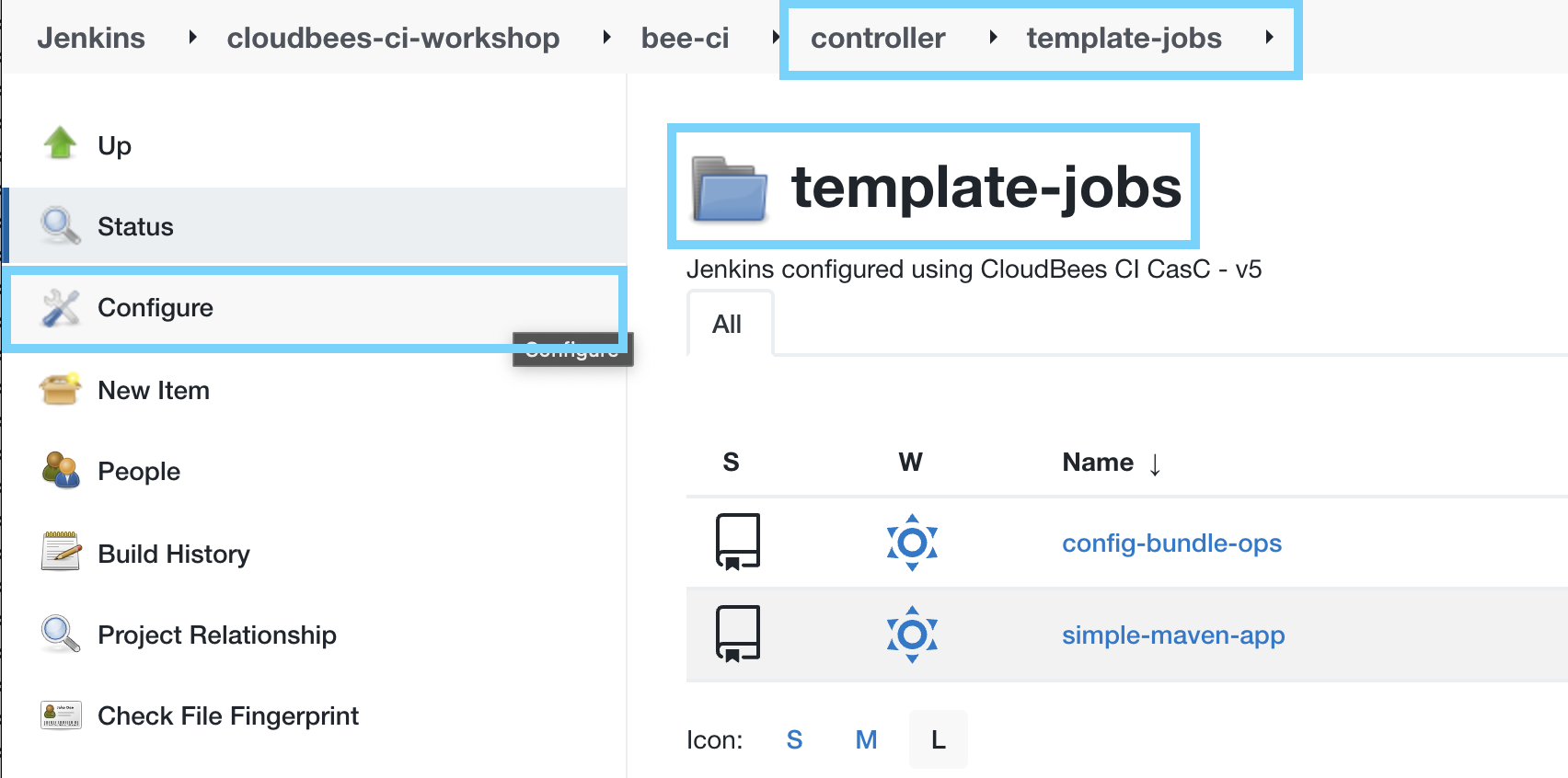The height and width of the screenshot is (778, 1568).
Task: Click the People icon in sidebar
Action: coord(61,470)
